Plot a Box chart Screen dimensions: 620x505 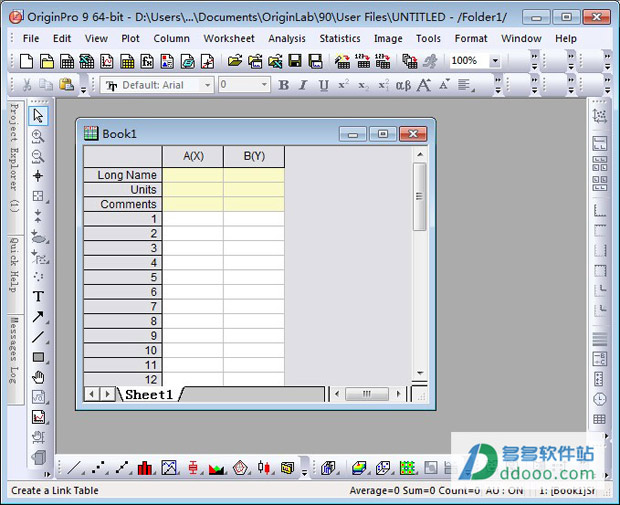pyautogui.click(x=193, y=468)
